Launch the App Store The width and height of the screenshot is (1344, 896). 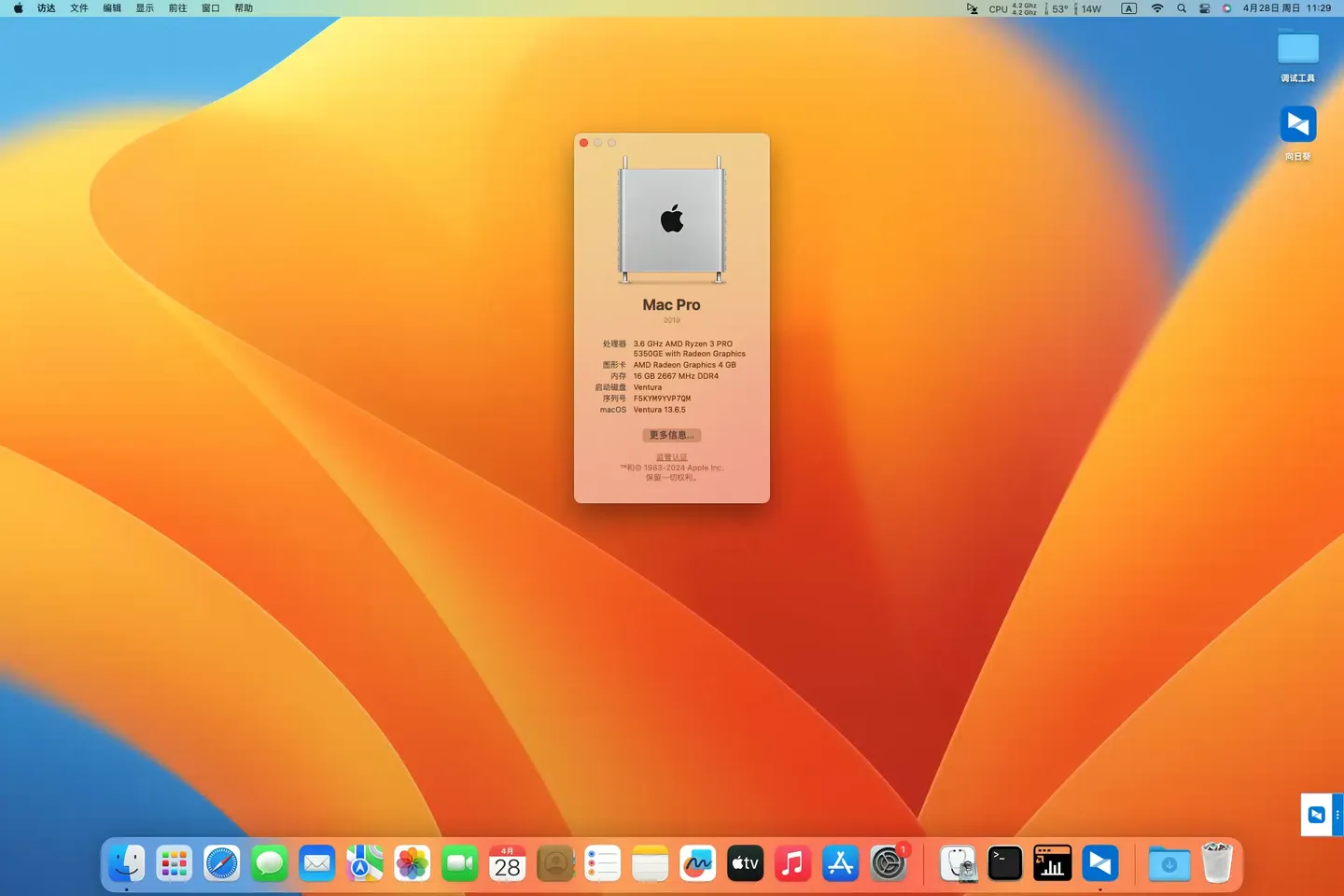(840, 863)
